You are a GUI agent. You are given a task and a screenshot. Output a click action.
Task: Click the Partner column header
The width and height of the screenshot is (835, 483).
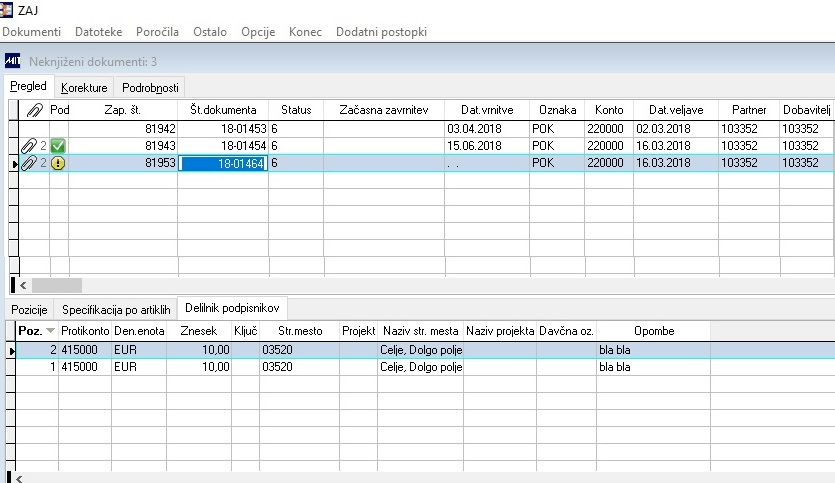coord(749,110)
